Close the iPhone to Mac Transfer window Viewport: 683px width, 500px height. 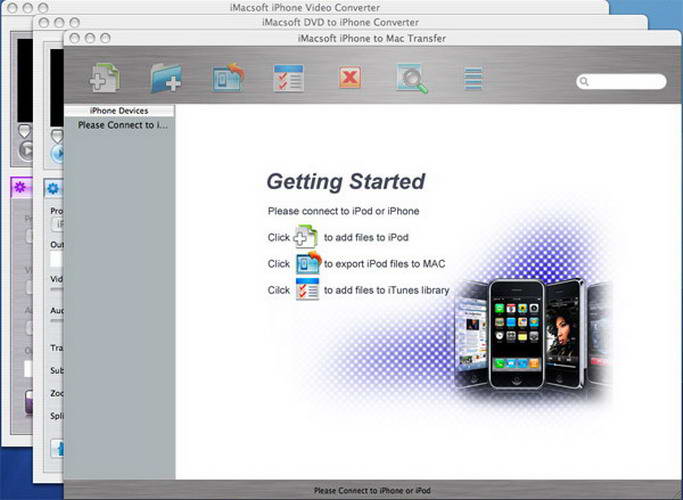tap(74, 38)
